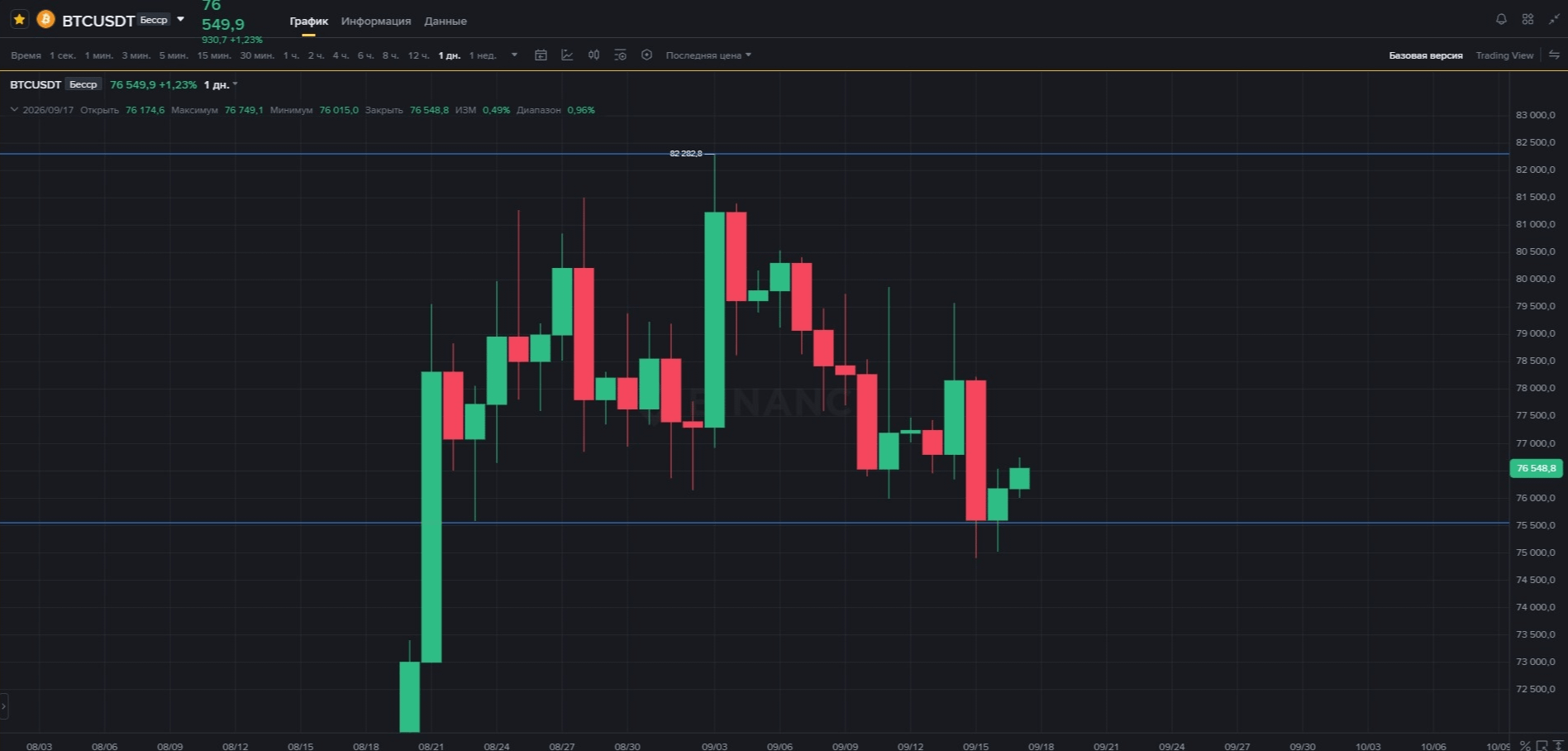Open the go-to-date calendar icon
This screenshot has height=751, width=1568.
click(x=541, y=55)
